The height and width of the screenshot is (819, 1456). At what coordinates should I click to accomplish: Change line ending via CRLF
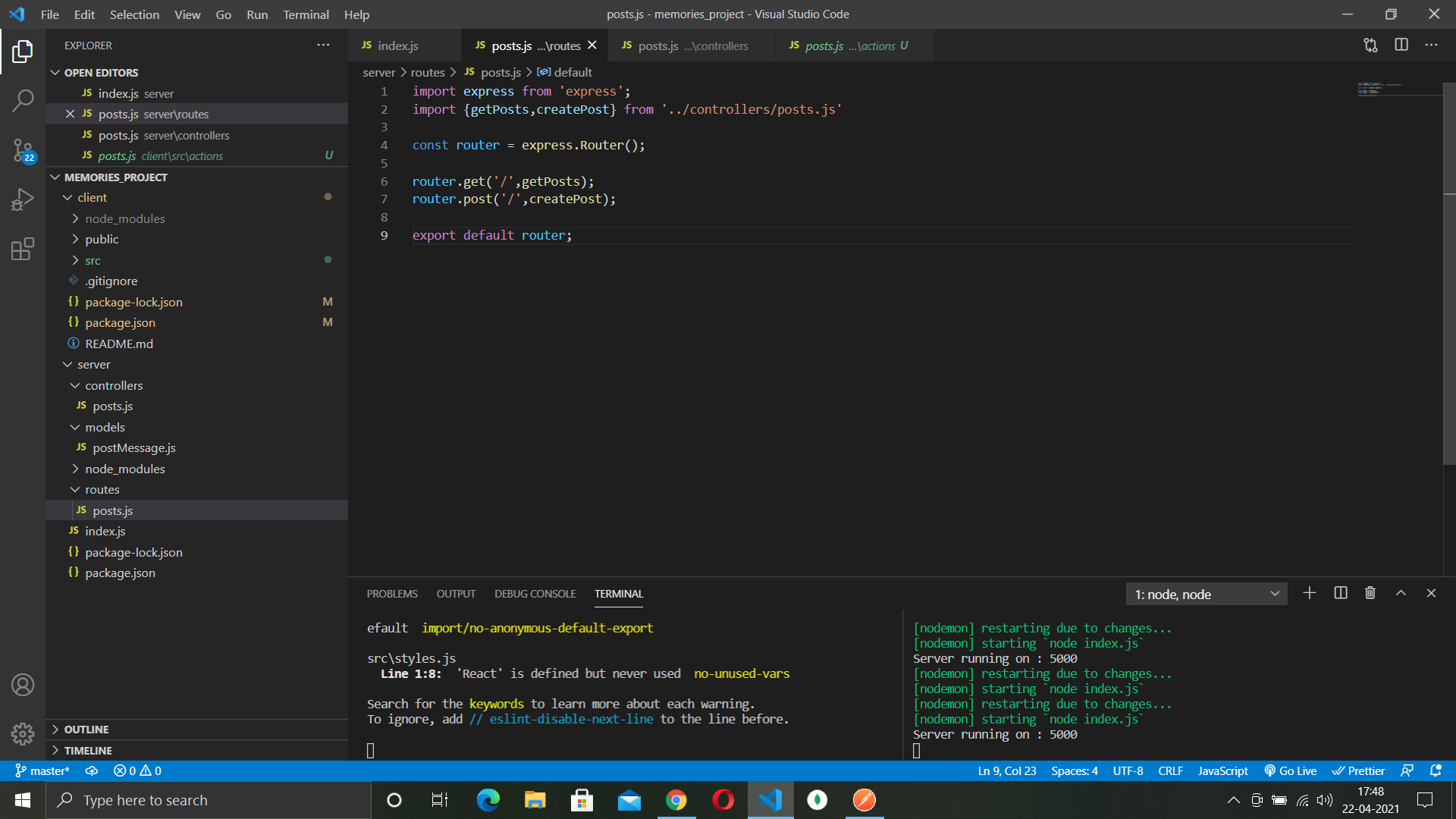point(1170,771)
